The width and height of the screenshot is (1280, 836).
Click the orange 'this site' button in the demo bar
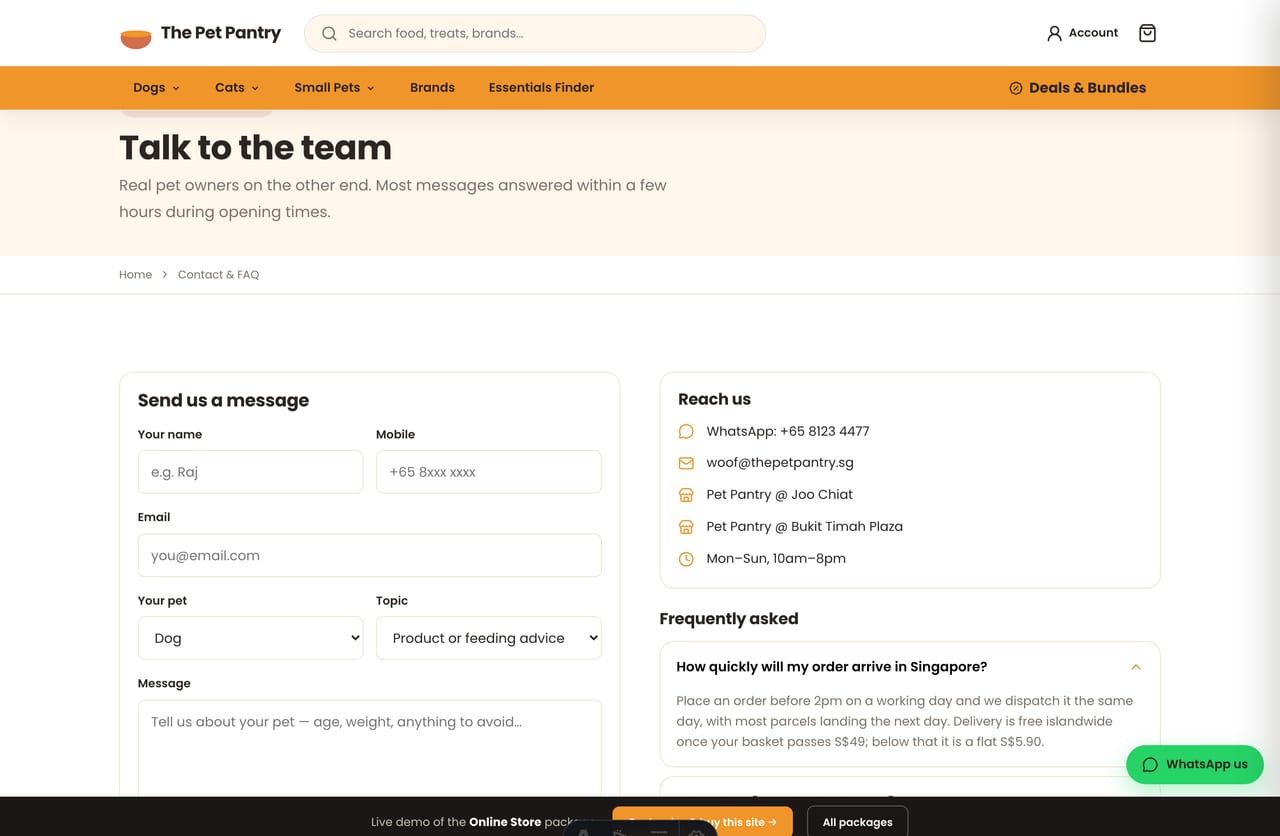tap(702, 821)
